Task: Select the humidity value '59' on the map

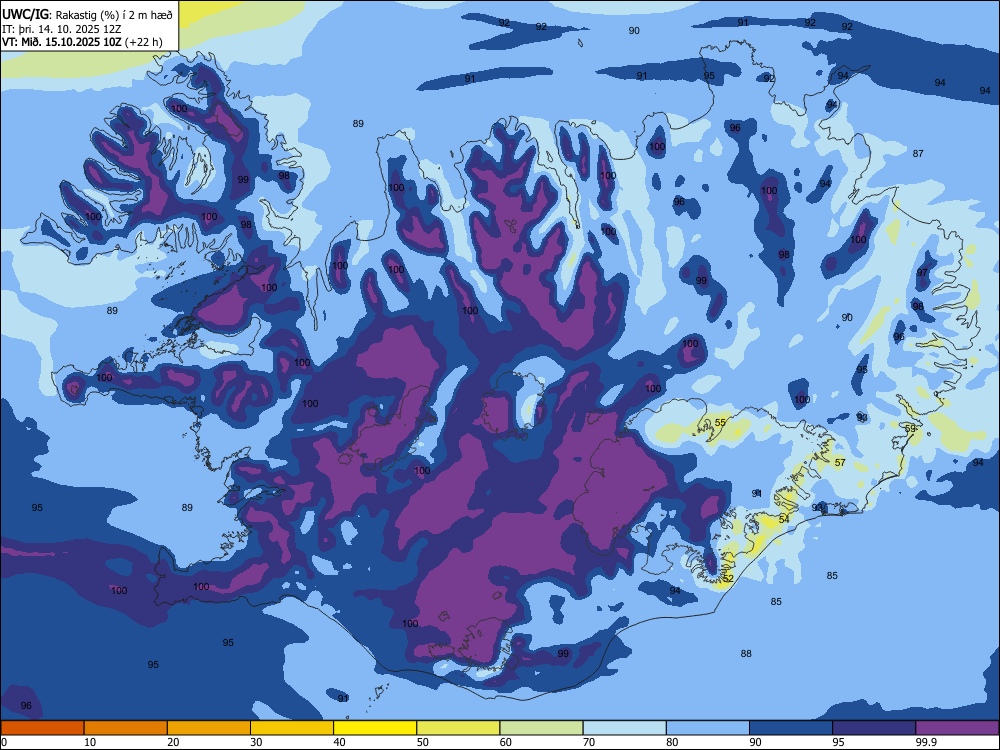Action: 911,429
